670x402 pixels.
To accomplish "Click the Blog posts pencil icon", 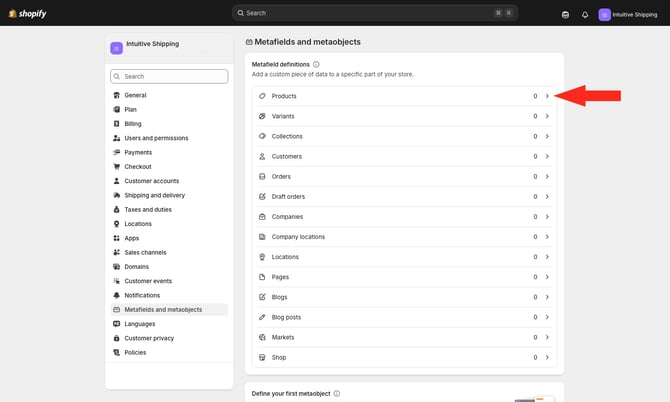I will click(262, 317).
